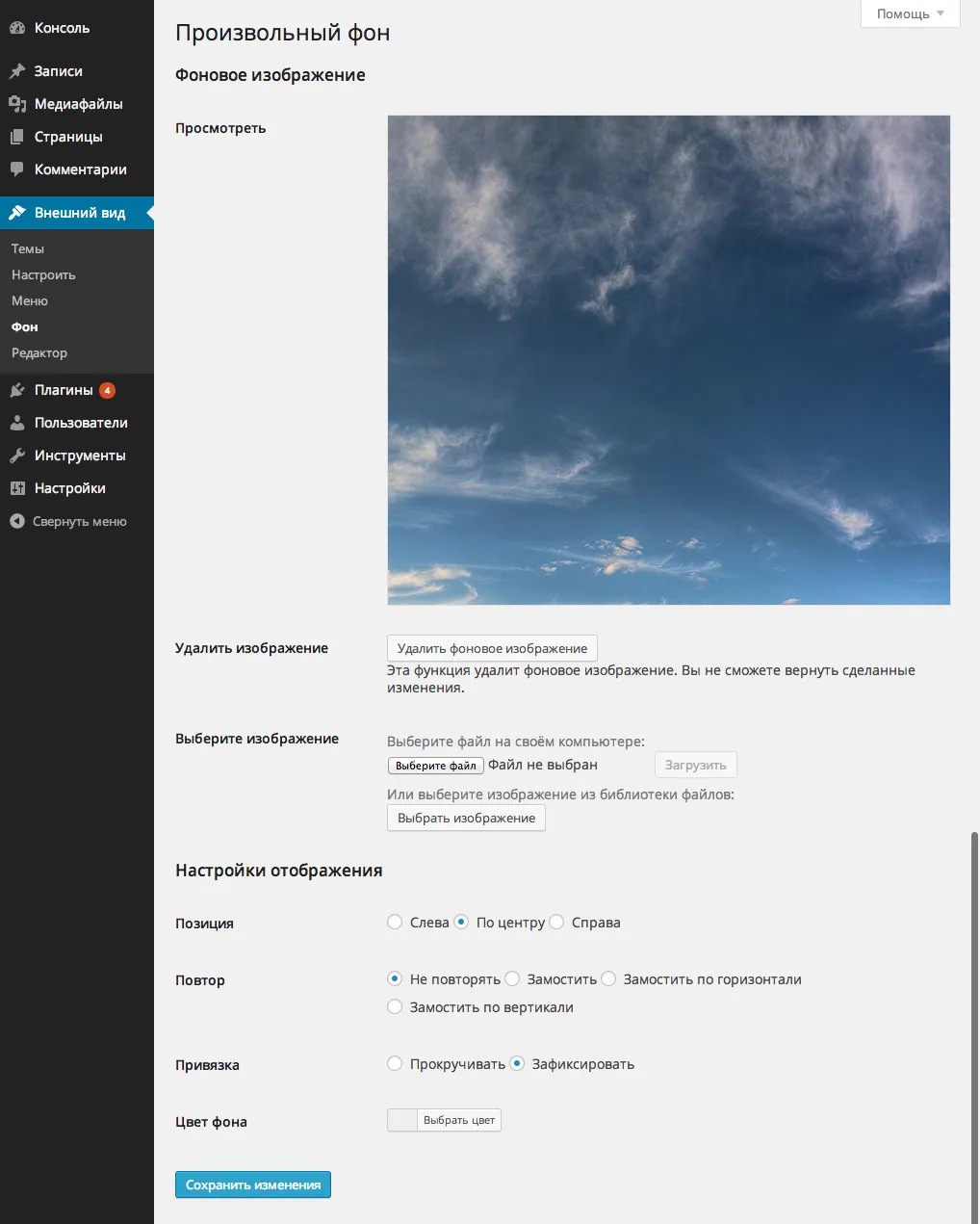Viewport: 980px width, 1224px height.
Task: Open Пользователи menu item
Action: (77, 423)
